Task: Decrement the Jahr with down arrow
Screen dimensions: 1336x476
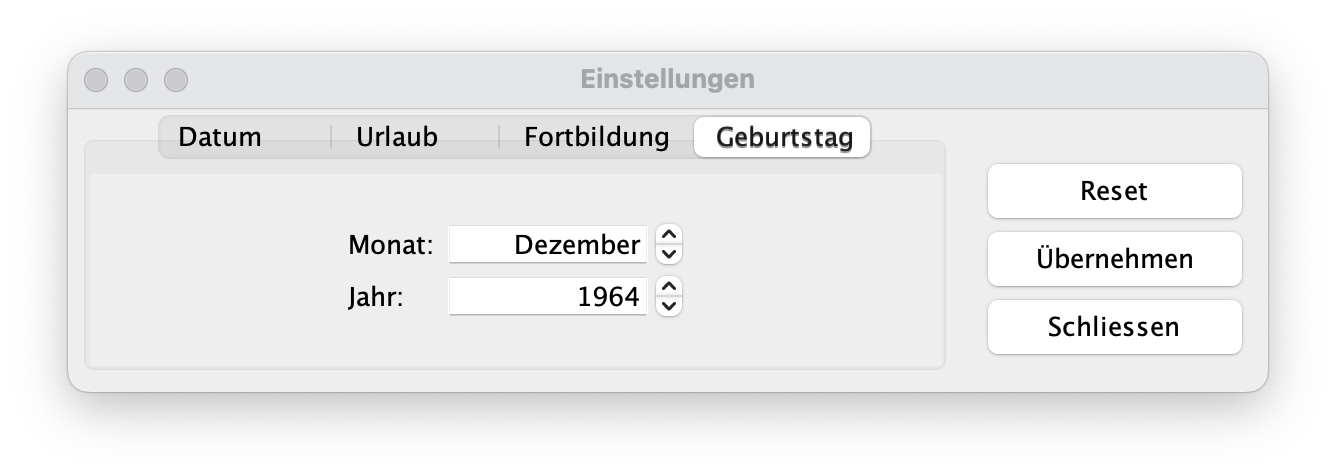Action: tap(670, 306)
